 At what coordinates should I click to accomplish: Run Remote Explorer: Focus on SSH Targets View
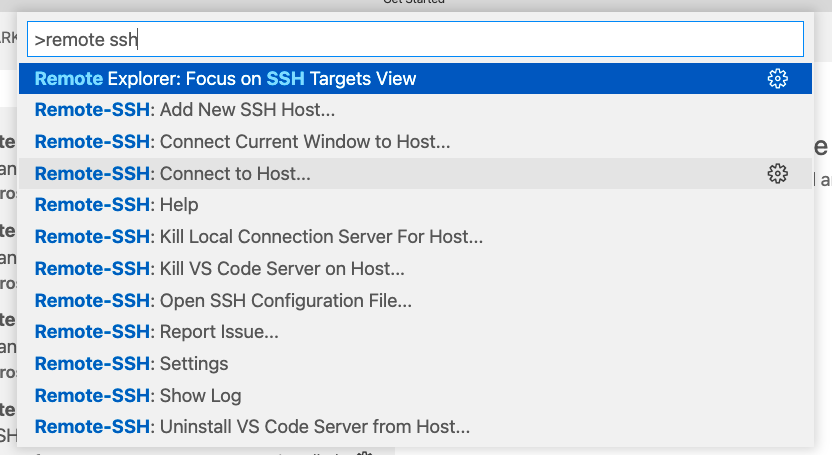(x=415, y=78)
